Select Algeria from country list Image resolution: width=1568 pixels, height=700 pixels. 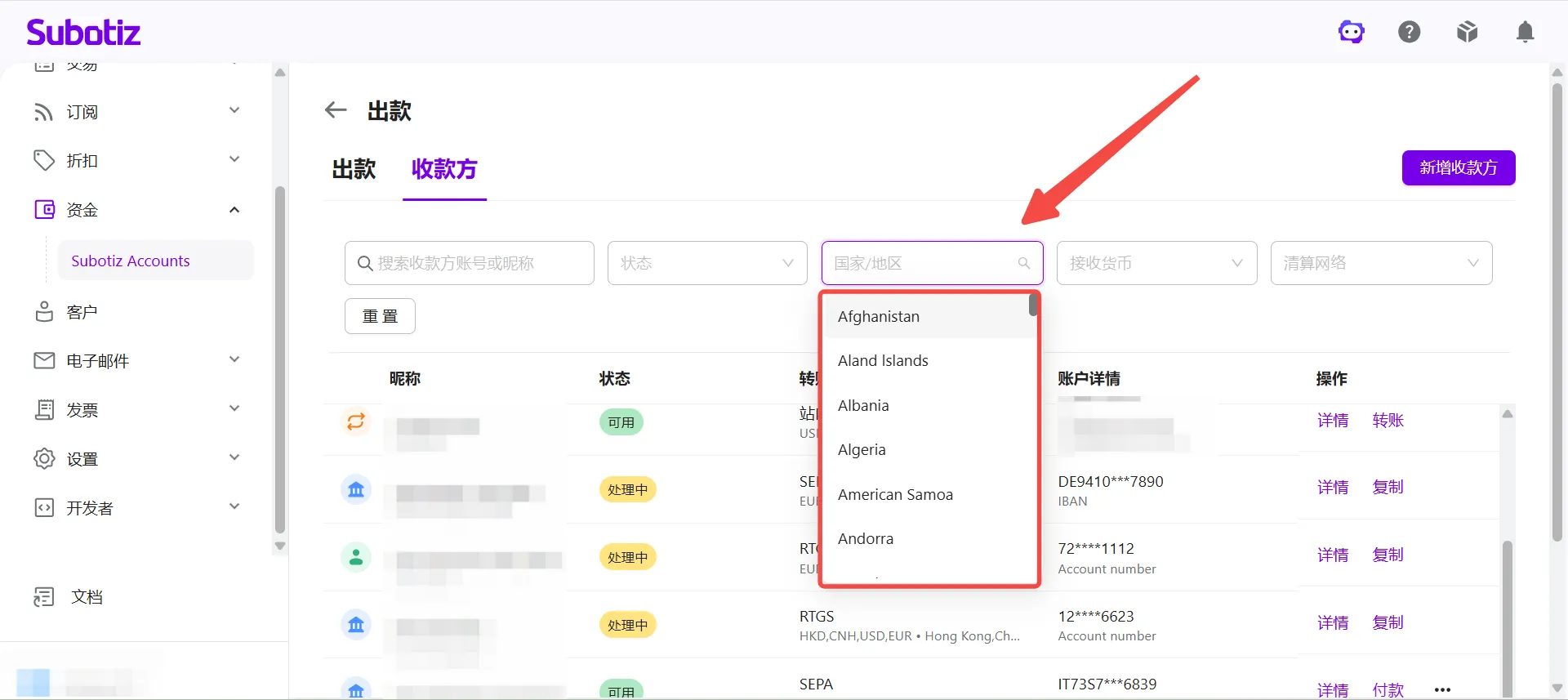coord(929,450)
